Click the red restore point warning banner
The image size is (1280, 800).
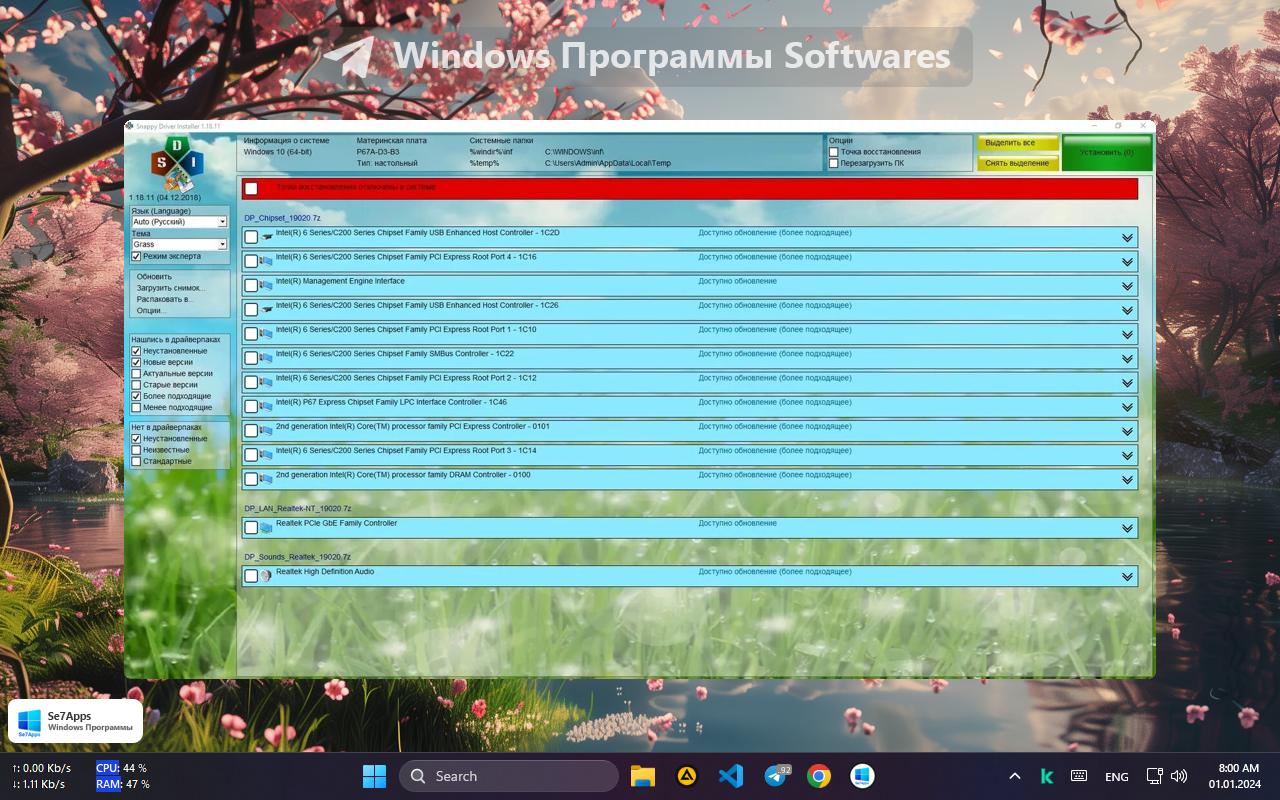(690, 188)
